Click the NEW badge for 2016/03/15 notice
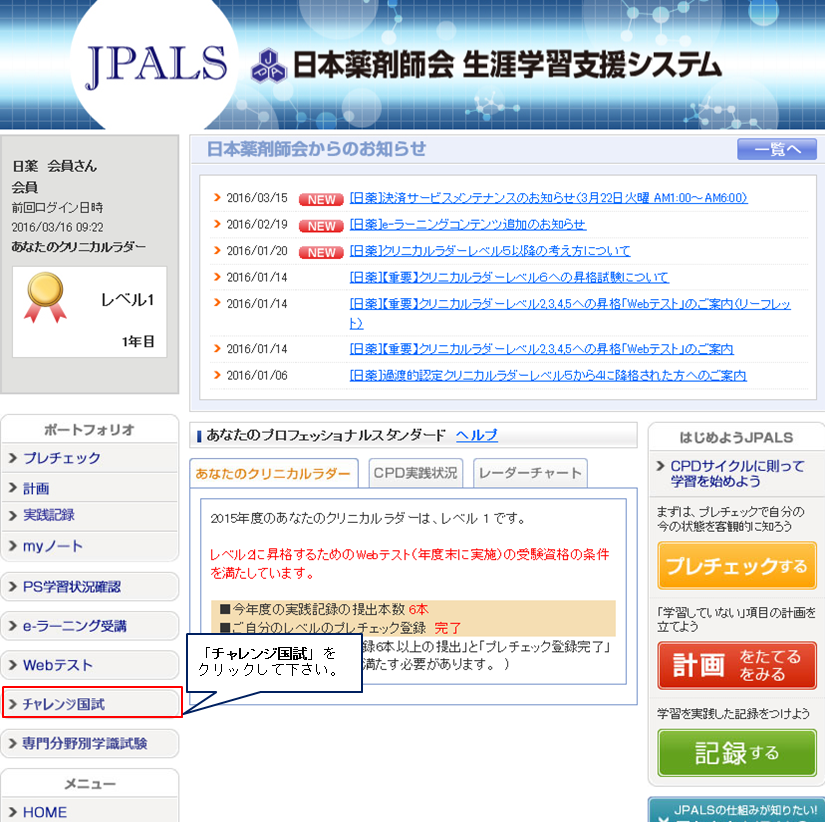 (321, 199)
